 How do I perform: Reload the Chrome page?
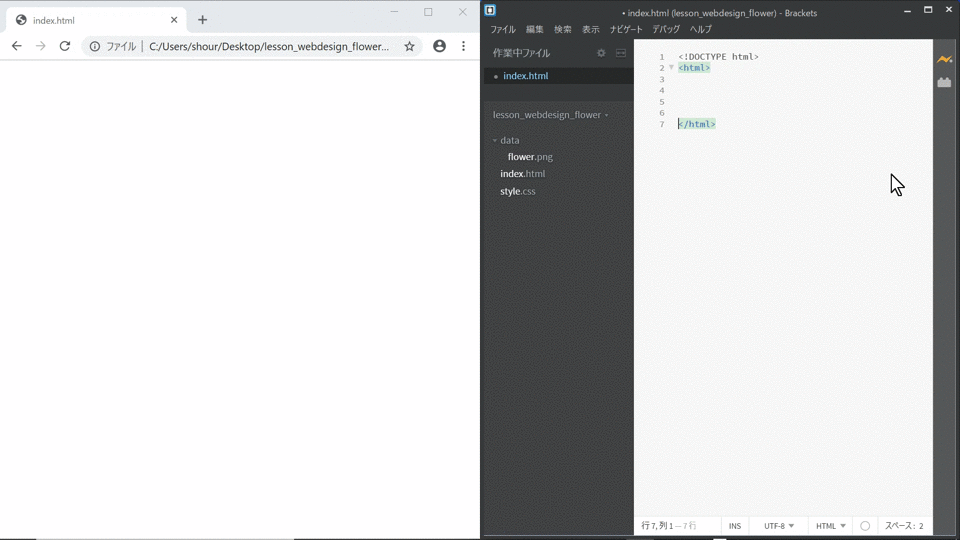tap(65, 46)
